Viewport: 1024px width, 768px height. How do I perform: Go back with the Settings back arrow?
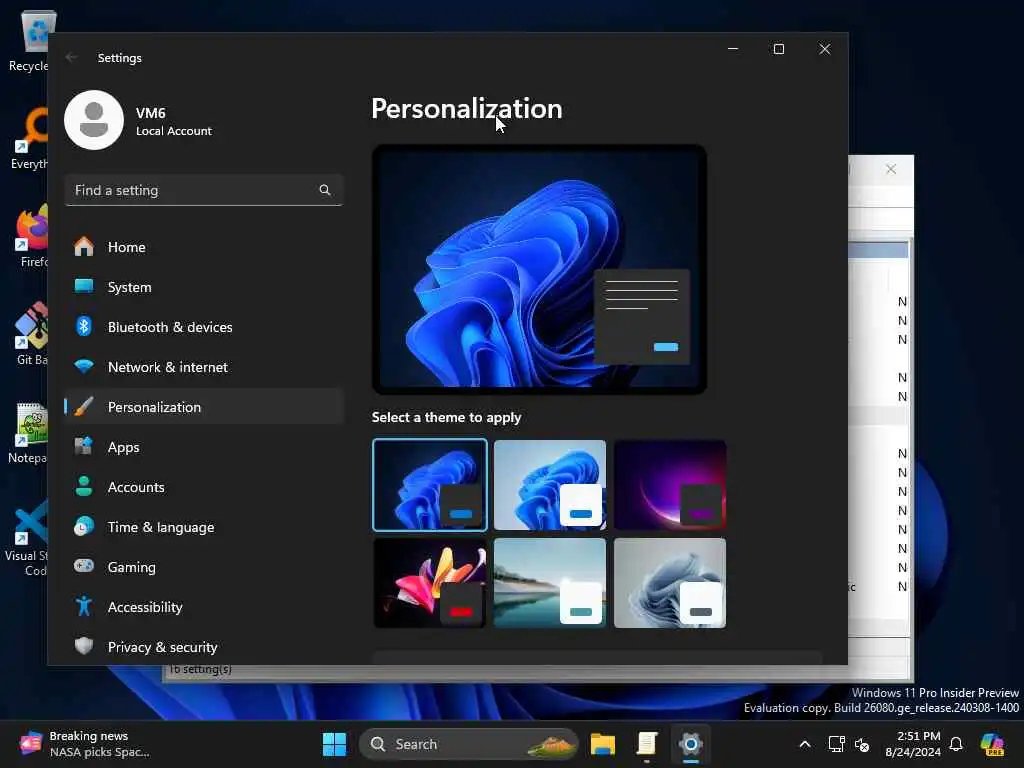[x=71, y=57]
